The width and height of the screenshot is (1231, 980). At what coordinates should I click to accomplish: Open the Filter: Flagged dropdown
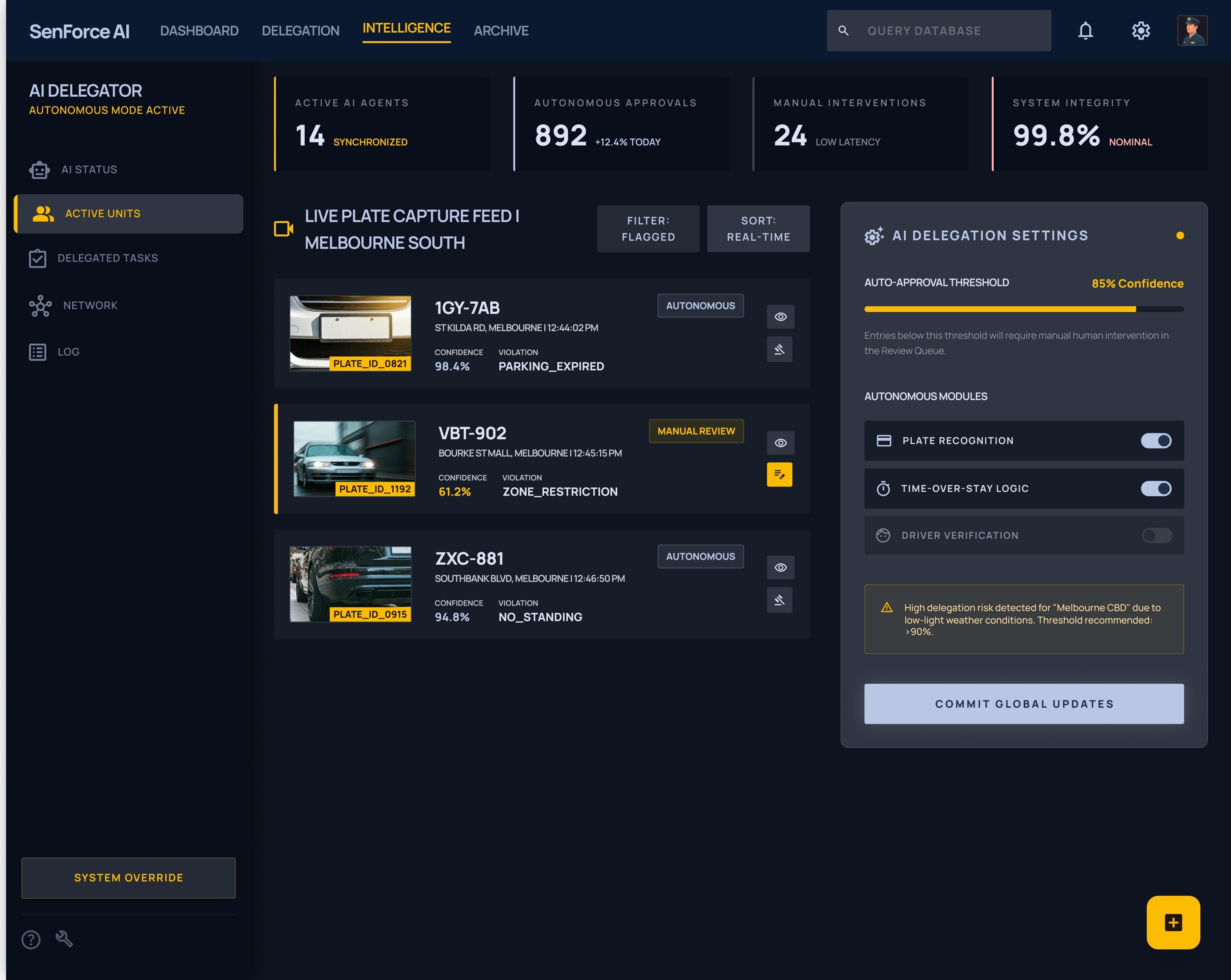tap(648, 229)
